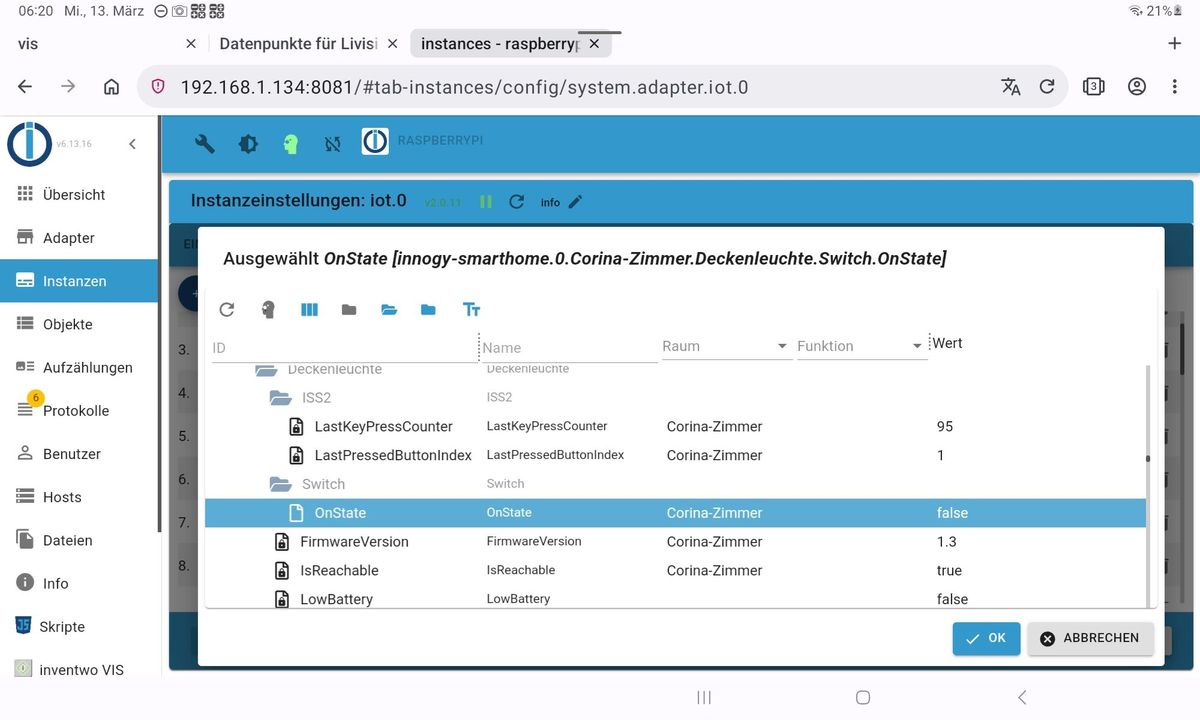Open browser translate icon in address bar
1200x720 pixels.
coord(1011,87)
